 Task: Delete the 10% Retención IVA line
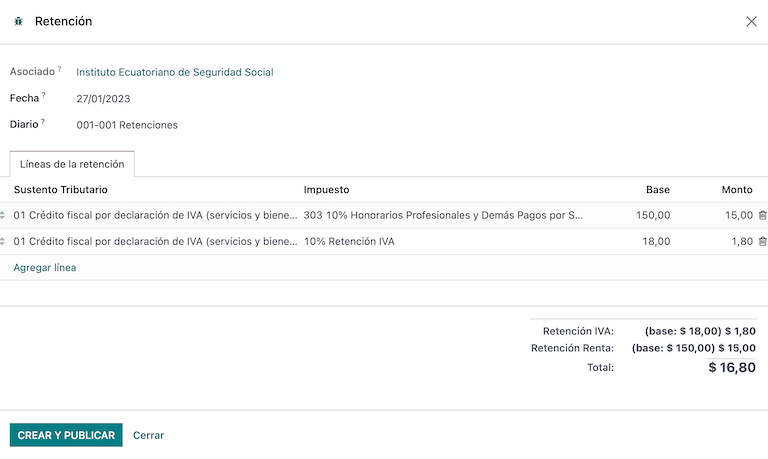pos(762,241)
